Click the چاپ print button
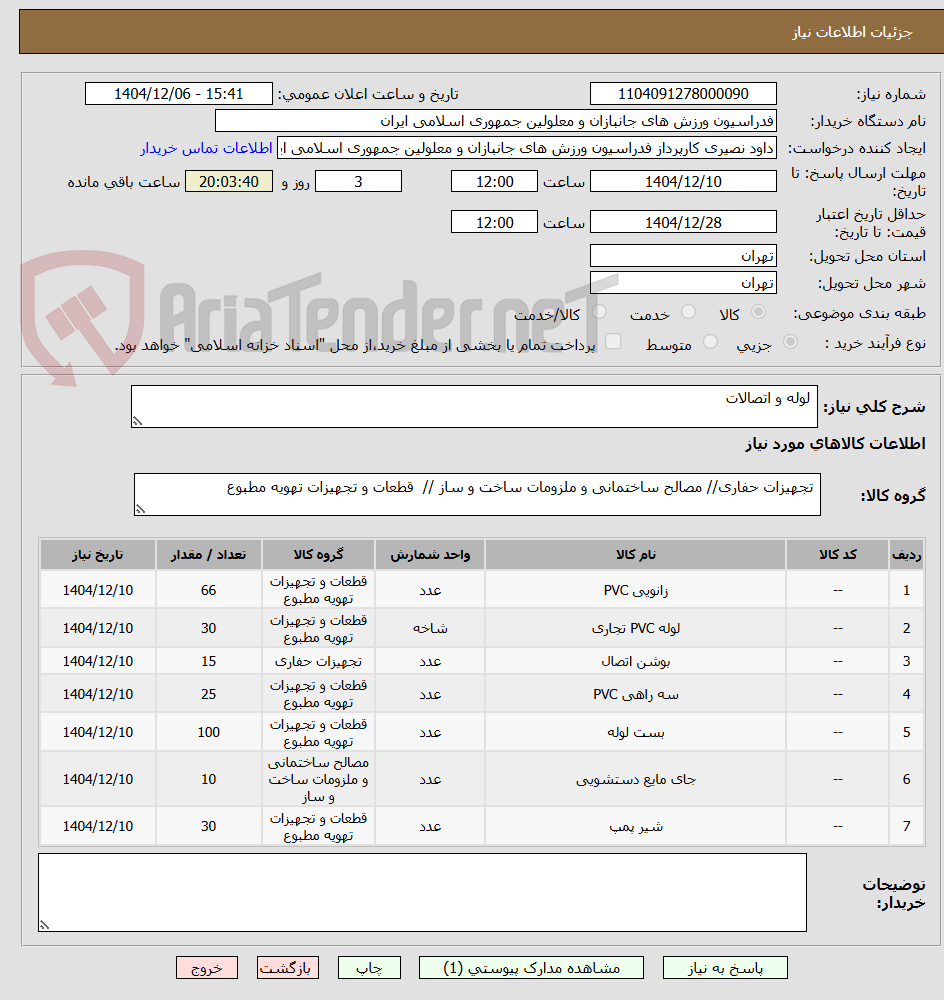 [369, 967]
